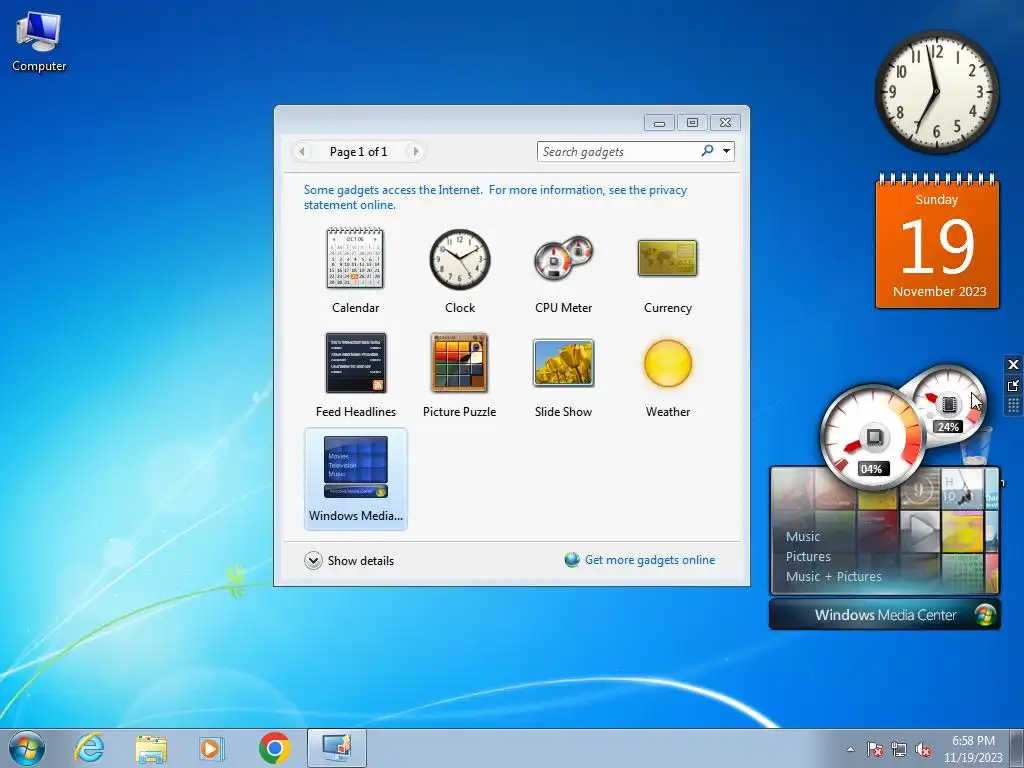
Task: Show hidden tray icons arrow
Action: tap(850, 749)
